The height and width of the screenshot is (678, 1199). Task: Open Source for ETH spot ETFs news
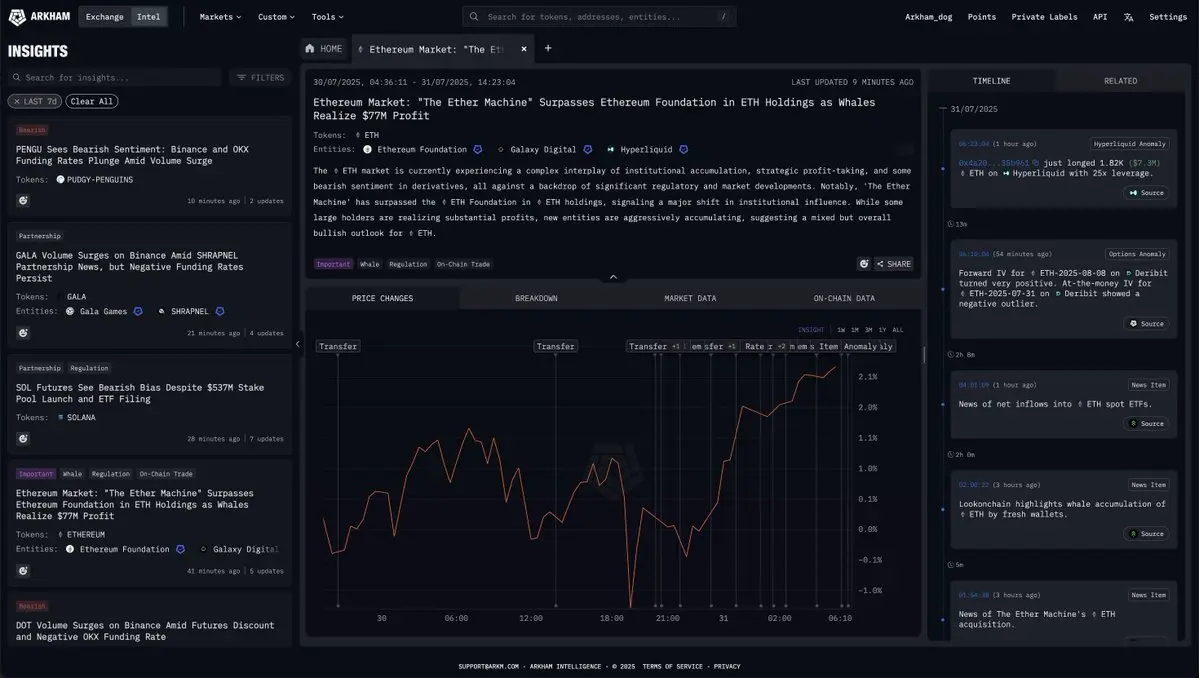pyautogui.click(x=1146, y=423)
